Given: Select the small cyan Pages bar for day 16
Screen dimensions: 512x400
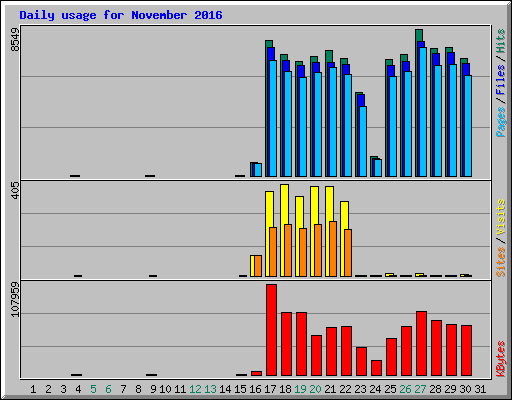Looking at the screenshot, I should 258,170.
